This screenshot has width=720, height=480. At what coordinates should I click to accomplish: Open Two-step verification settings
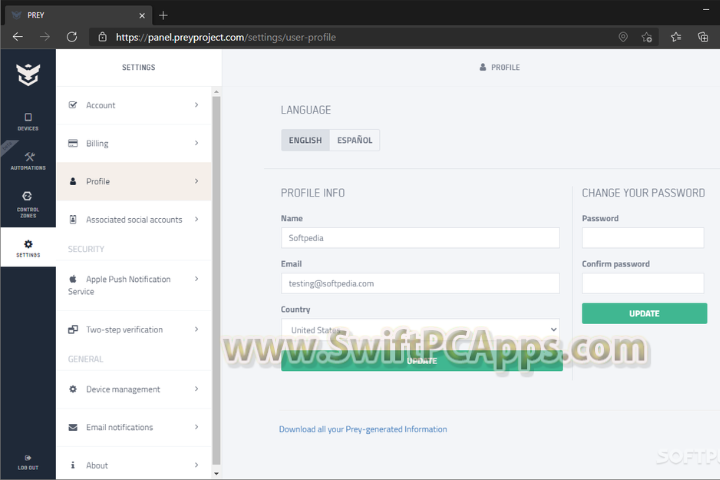pyautogui.click(x=134, y=330)
